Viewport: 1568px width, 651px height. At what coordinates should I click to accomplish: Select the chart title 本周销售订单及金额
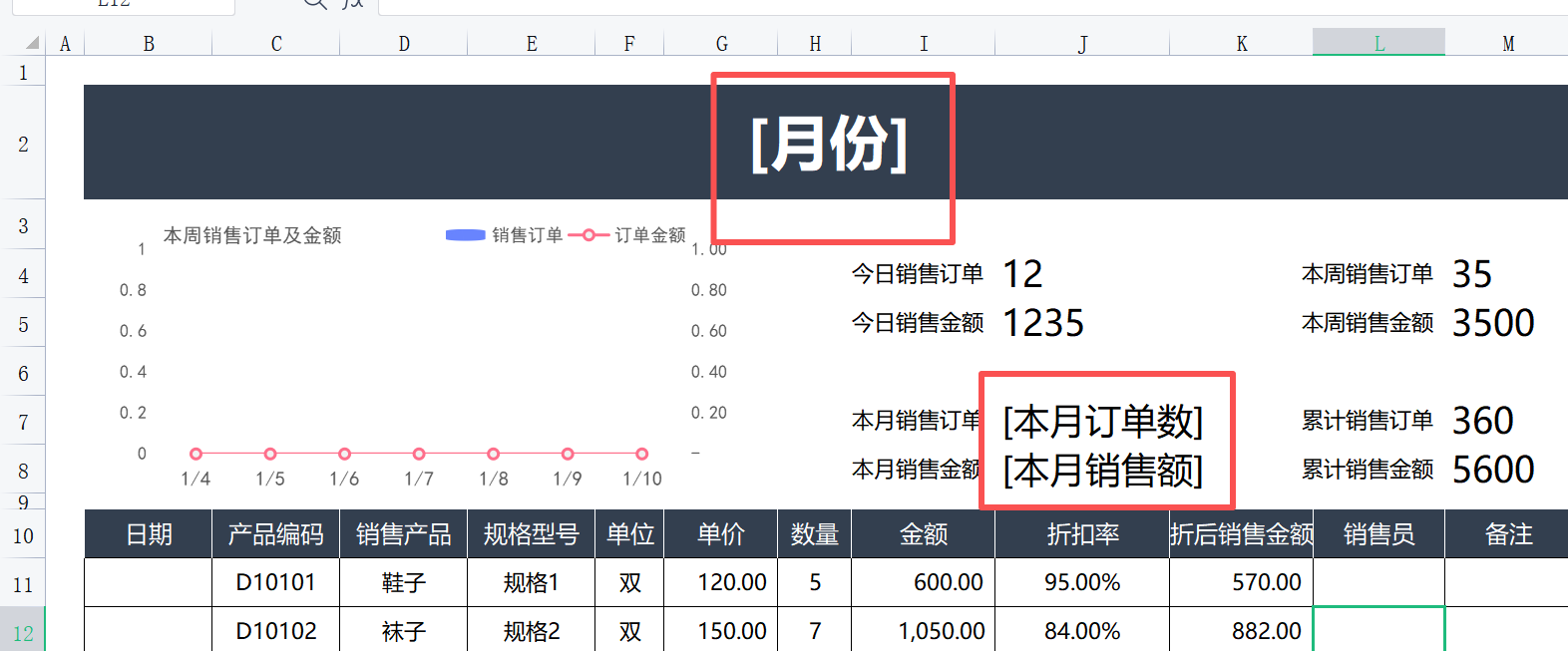[x=252, y=235]
